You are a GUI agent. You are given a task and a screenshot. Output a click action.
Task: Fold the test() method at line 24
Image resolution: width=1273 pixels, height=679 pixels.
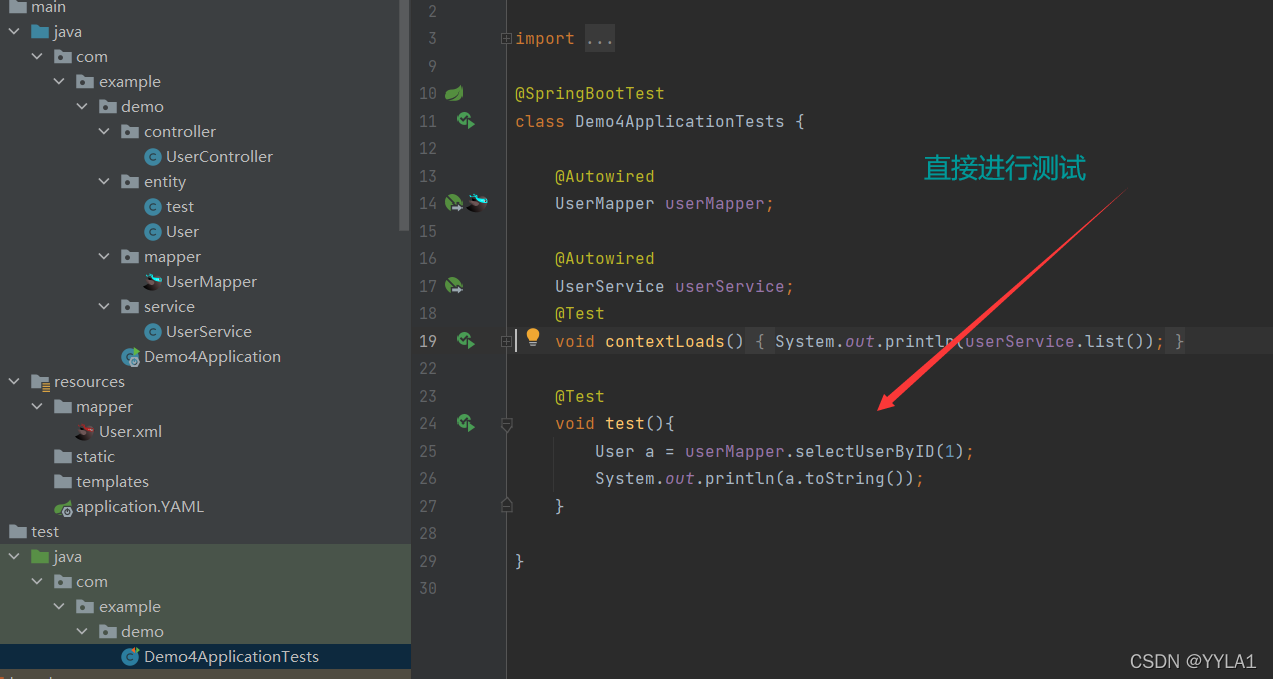[x=506, y=424]
